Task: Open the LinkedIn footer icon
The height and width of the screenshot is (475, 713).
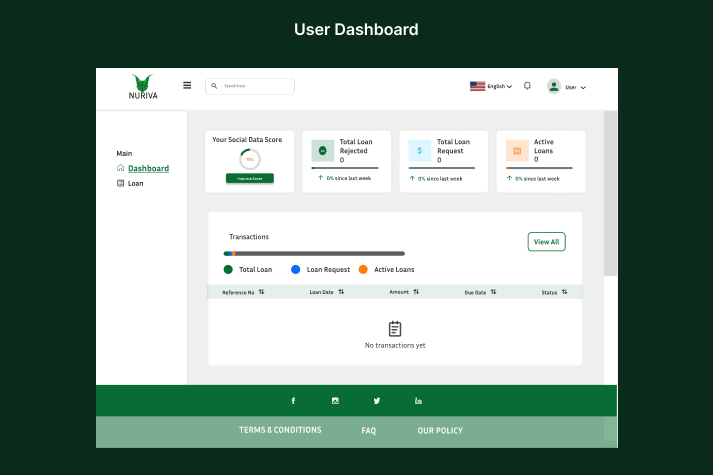Action: 418,401
